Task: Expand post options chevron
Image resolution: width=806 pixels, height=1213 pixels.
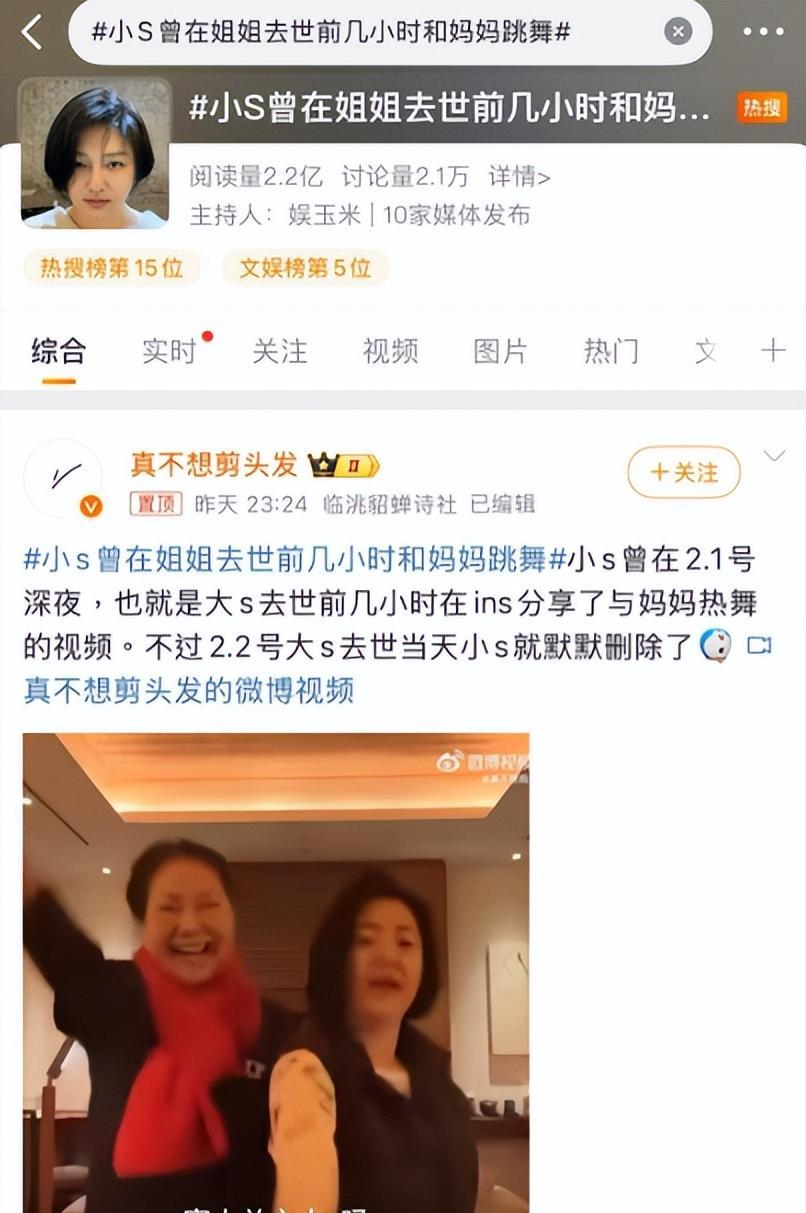Action: (x=774, y=457)
